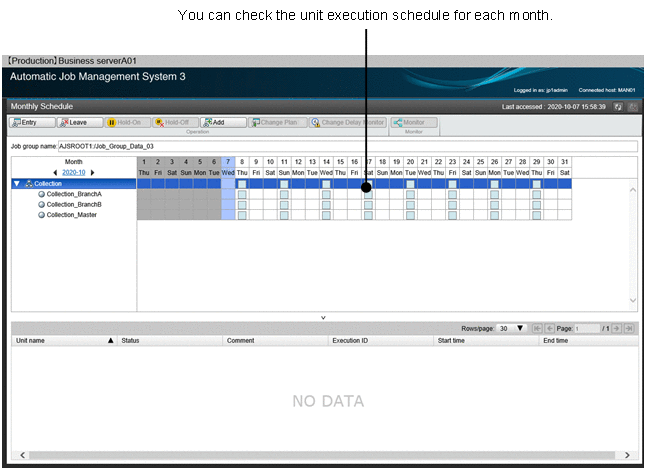This screenshot has height=469, width=645.
Task: Go to first page button
Action: pos(537,328)
